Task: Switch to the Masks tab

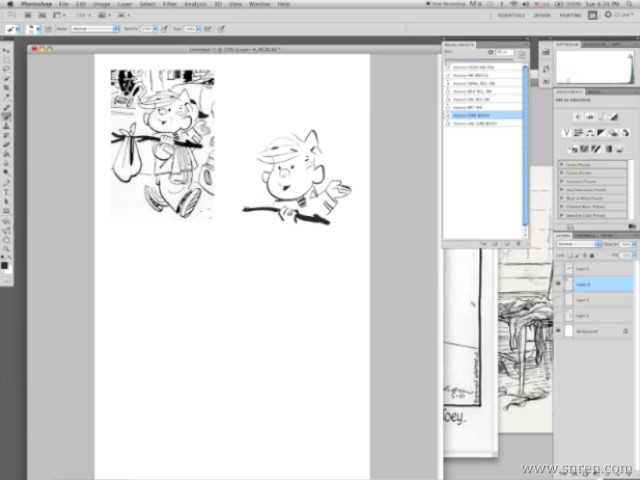Action: (594, 92)
